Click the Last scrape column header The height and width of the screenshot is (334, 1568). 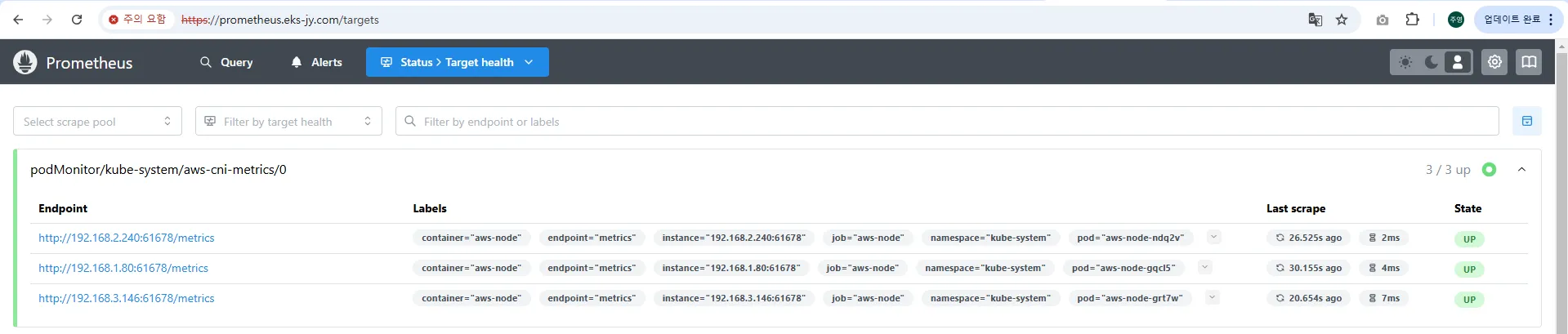coord(1296,208)
